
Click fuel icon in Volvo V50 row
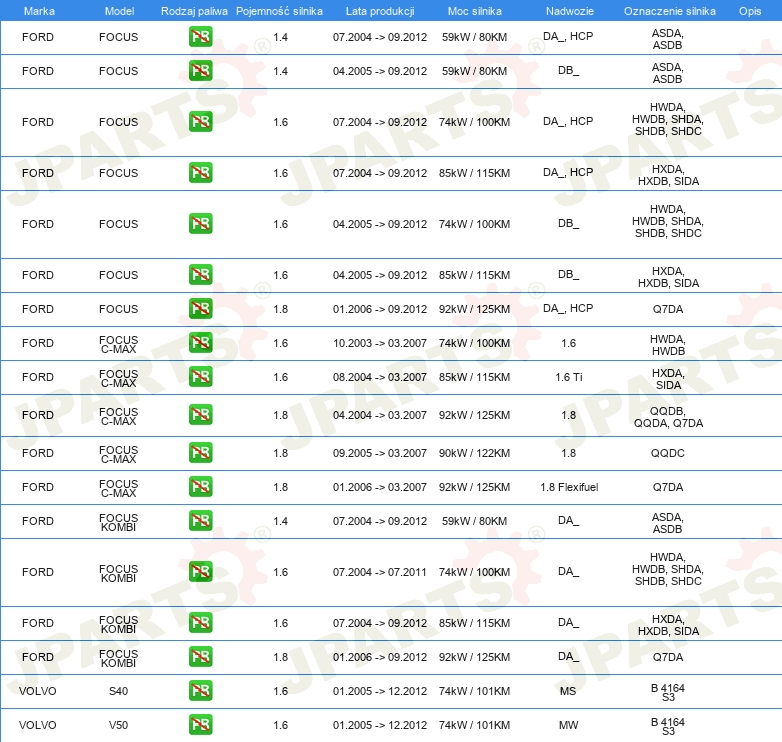tap(200, 725)
